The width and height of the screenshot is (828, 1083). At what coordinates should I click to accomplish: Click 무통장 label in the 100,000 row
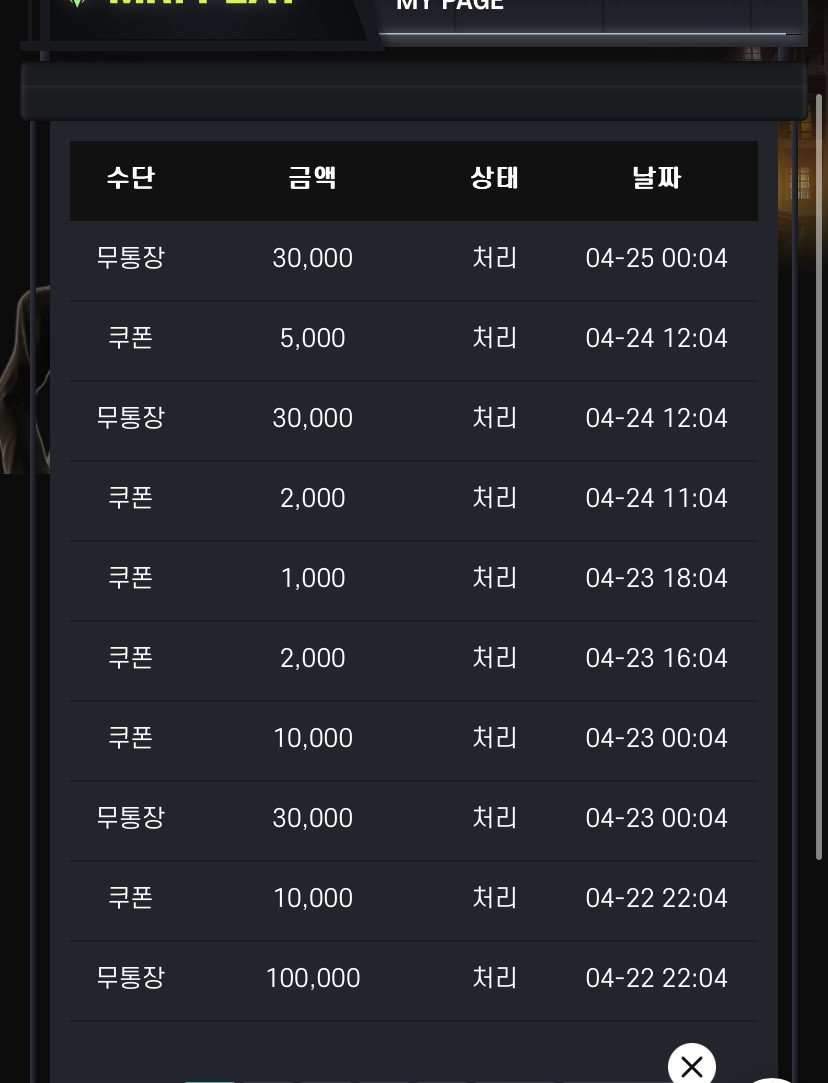pyautogui.click(x=131, y=978)
